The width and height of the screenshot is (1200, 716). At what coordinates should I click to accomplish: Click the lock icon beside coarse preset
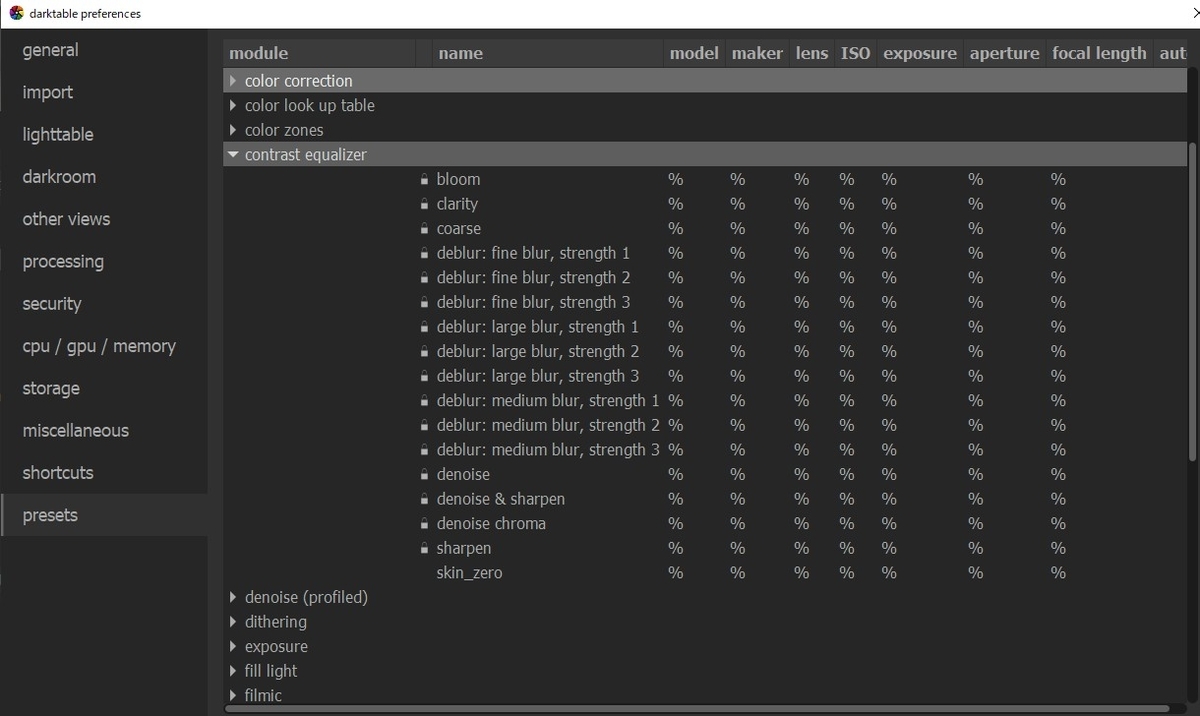click(424, 229)
